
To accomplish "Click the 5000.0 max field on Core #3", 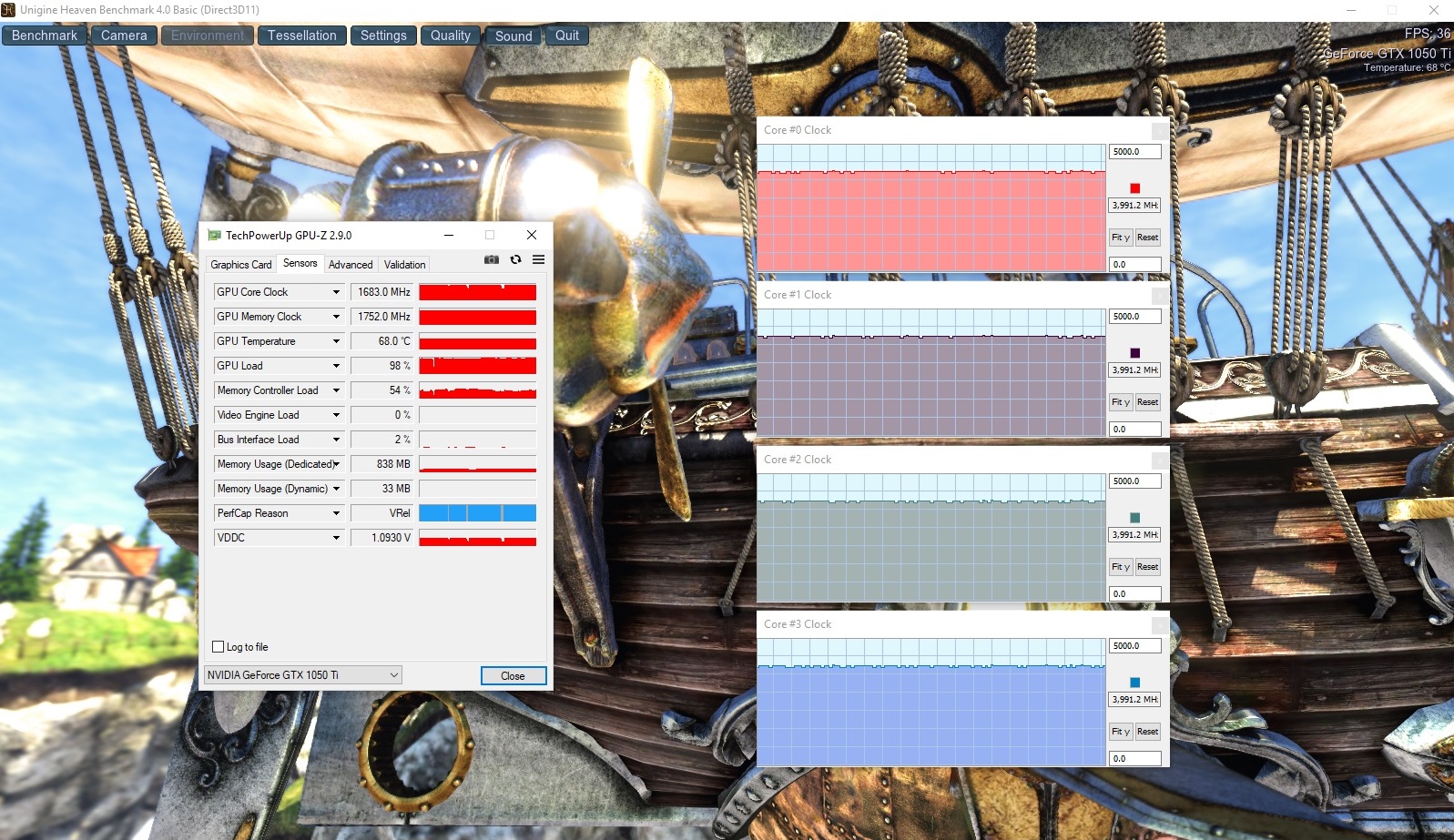I will (1134, 646).
